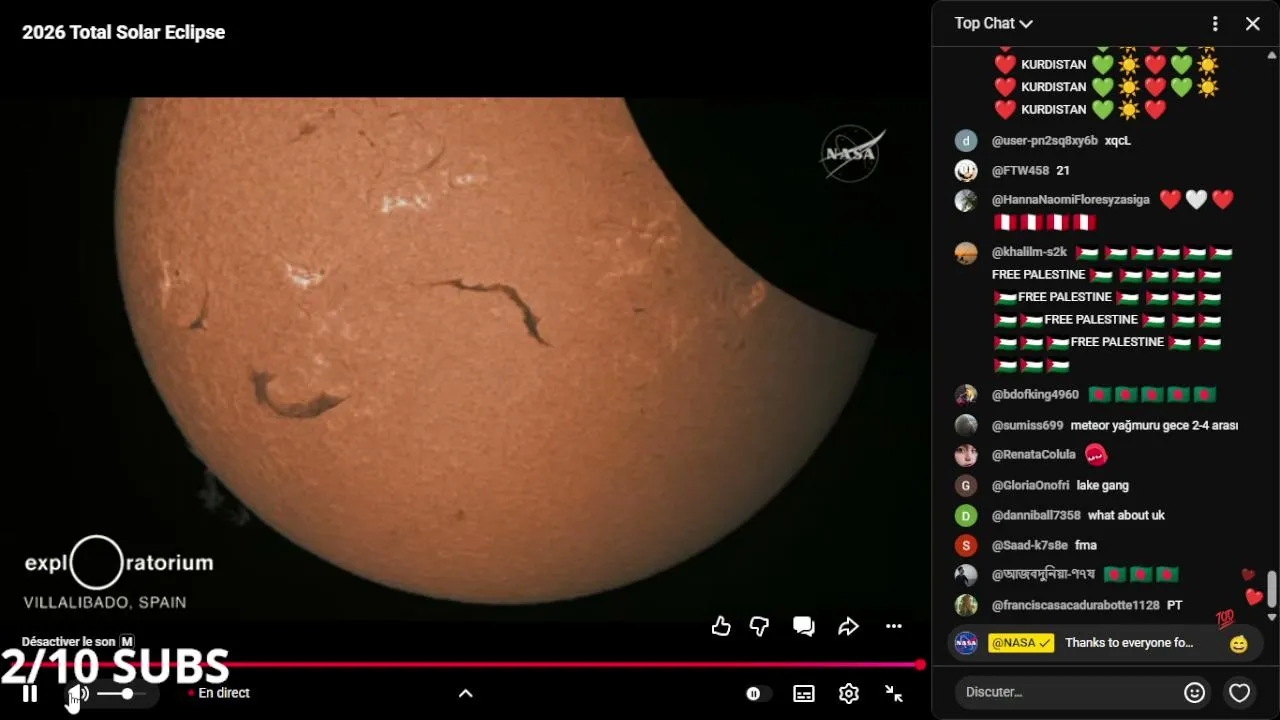Share the video
This screenshot has height=720, width=1280.
[x=848, y=626]
